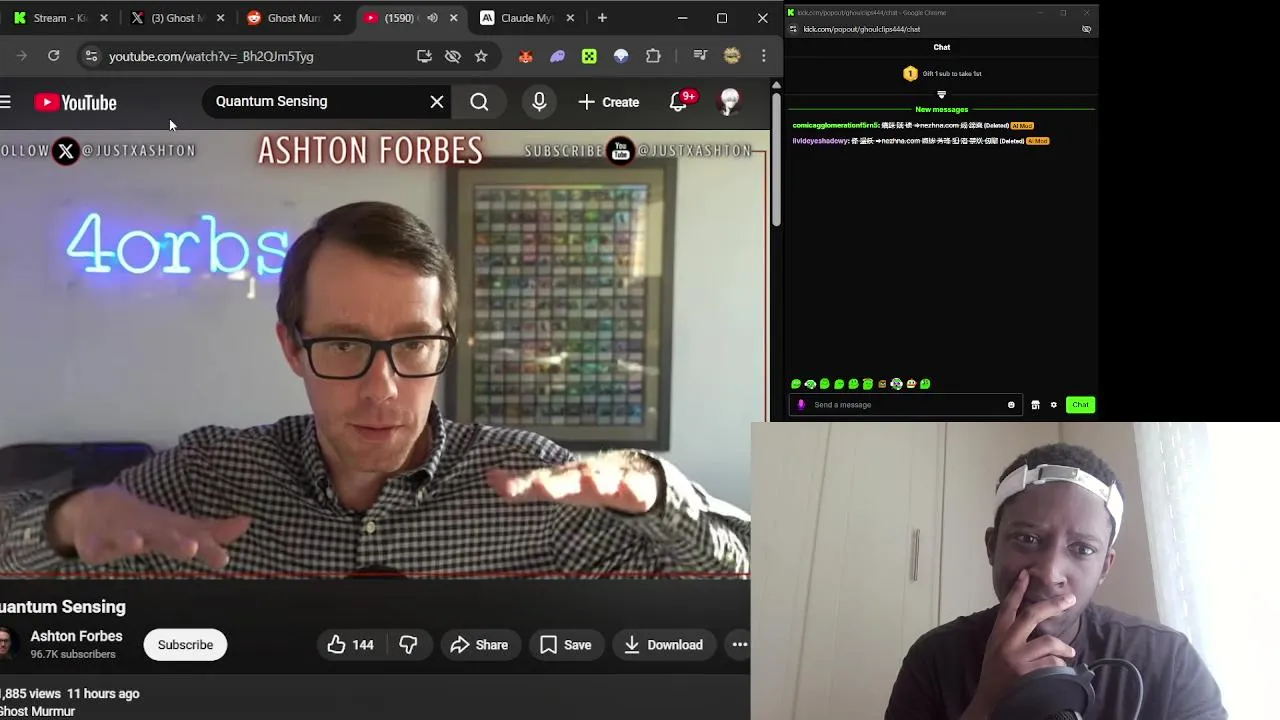
Task: Dislike the video with thumbs down
Action: tap(408, 645)
